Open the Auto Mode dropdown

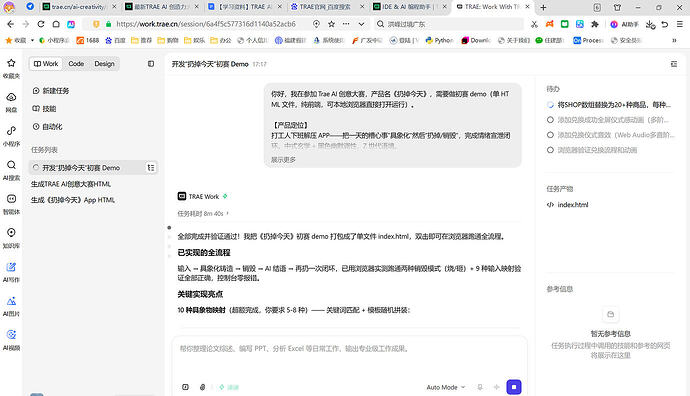[445, 387]
